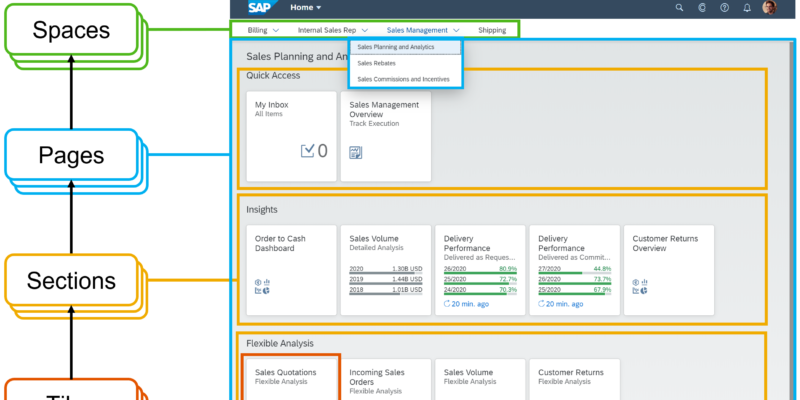Click the SAP logo in header

(x=263, y=7)
